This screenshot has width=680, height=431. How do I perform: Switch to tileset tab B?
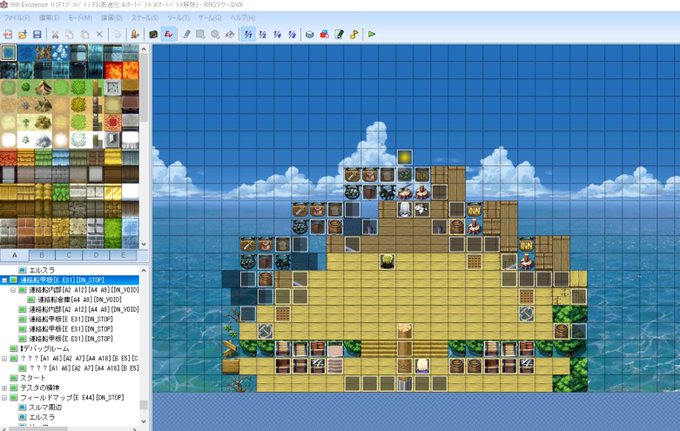(42, 255)
